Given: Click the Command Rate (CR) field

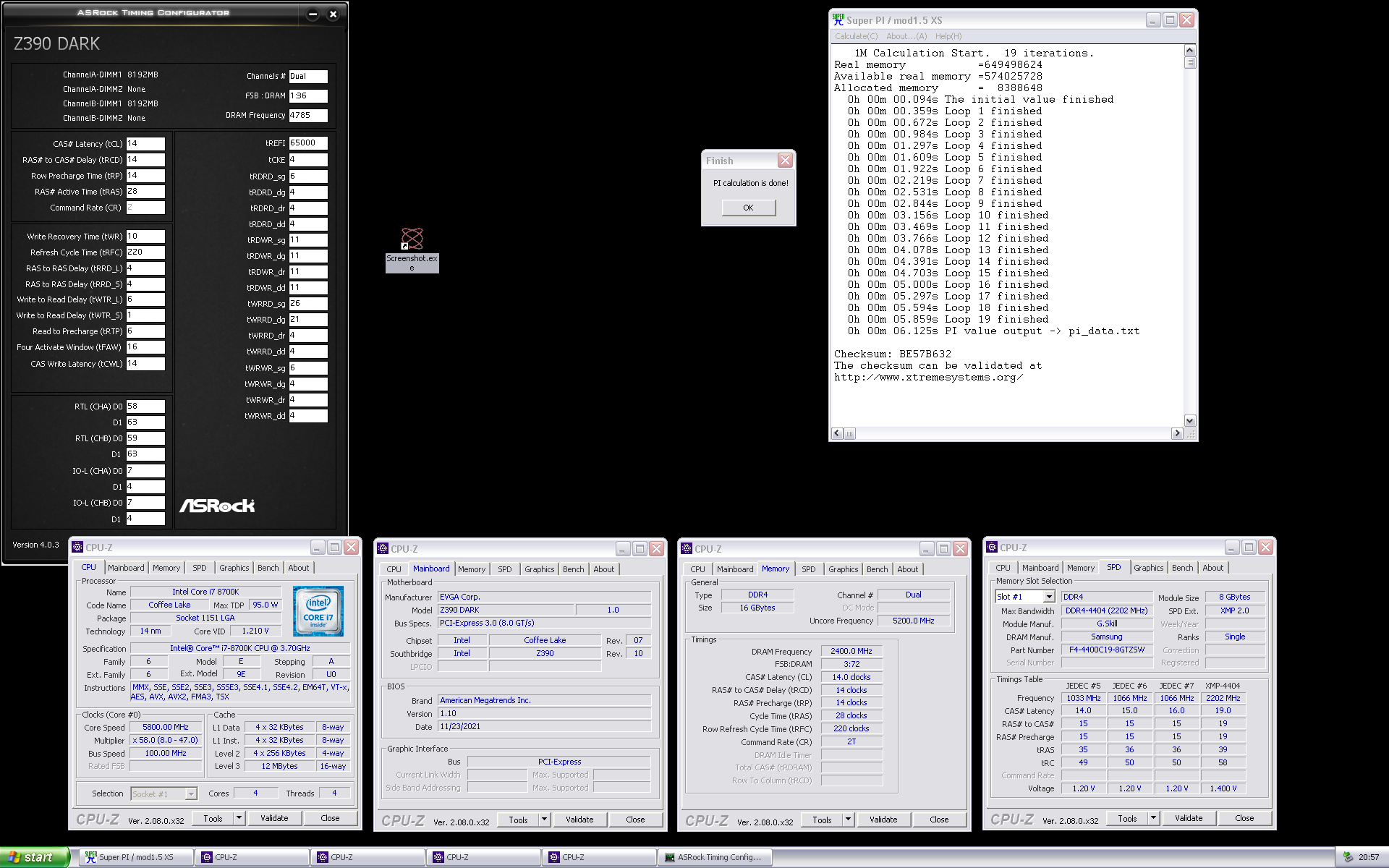Looking at the screenshot, I should pos(145,207).
